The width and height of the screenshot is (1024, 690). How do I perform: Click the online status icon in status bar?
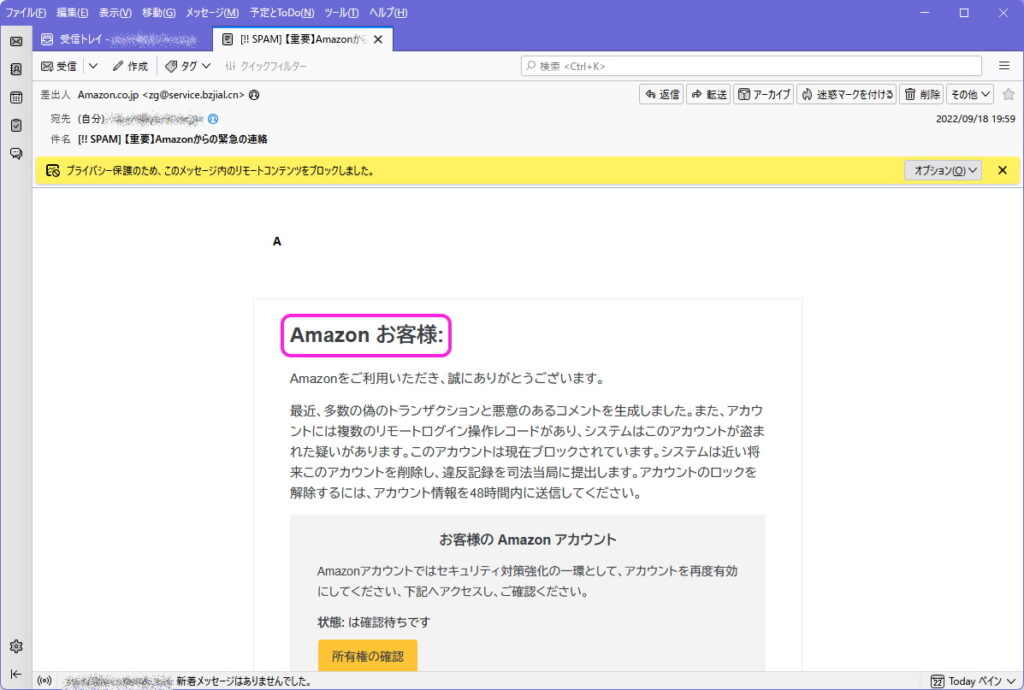coord(44,681)
